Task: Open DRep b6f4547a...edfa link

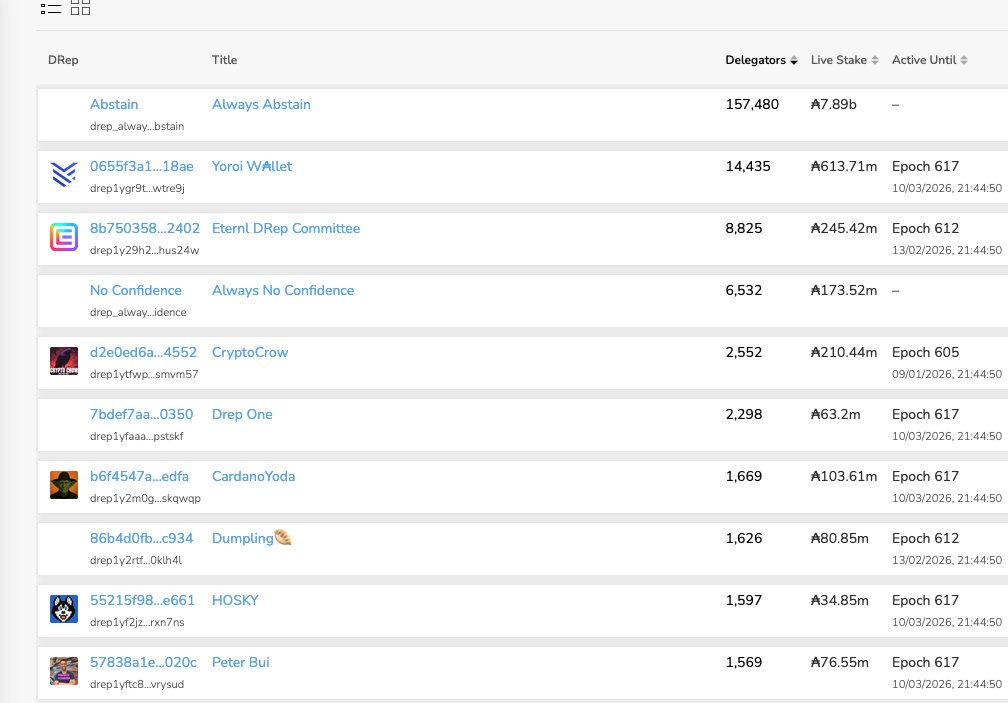Action: pos(140,476)
